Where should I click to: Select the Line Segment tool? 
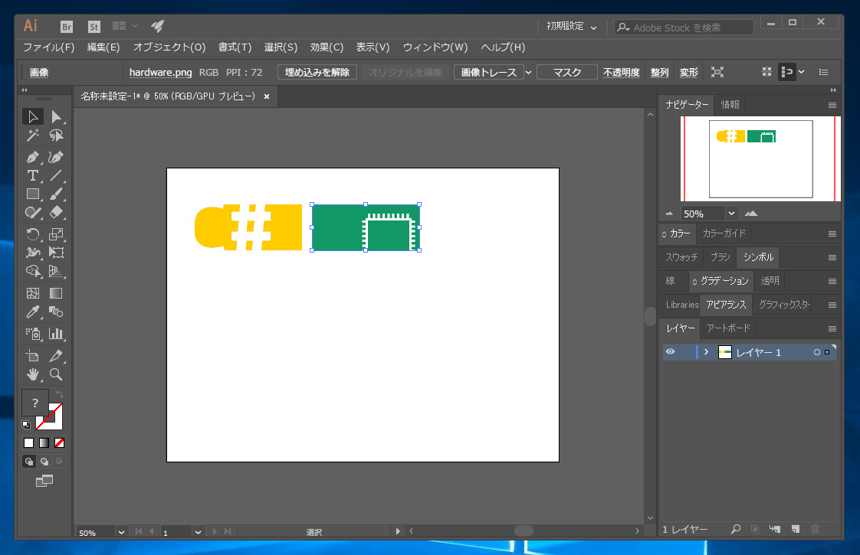coord(56,175)
